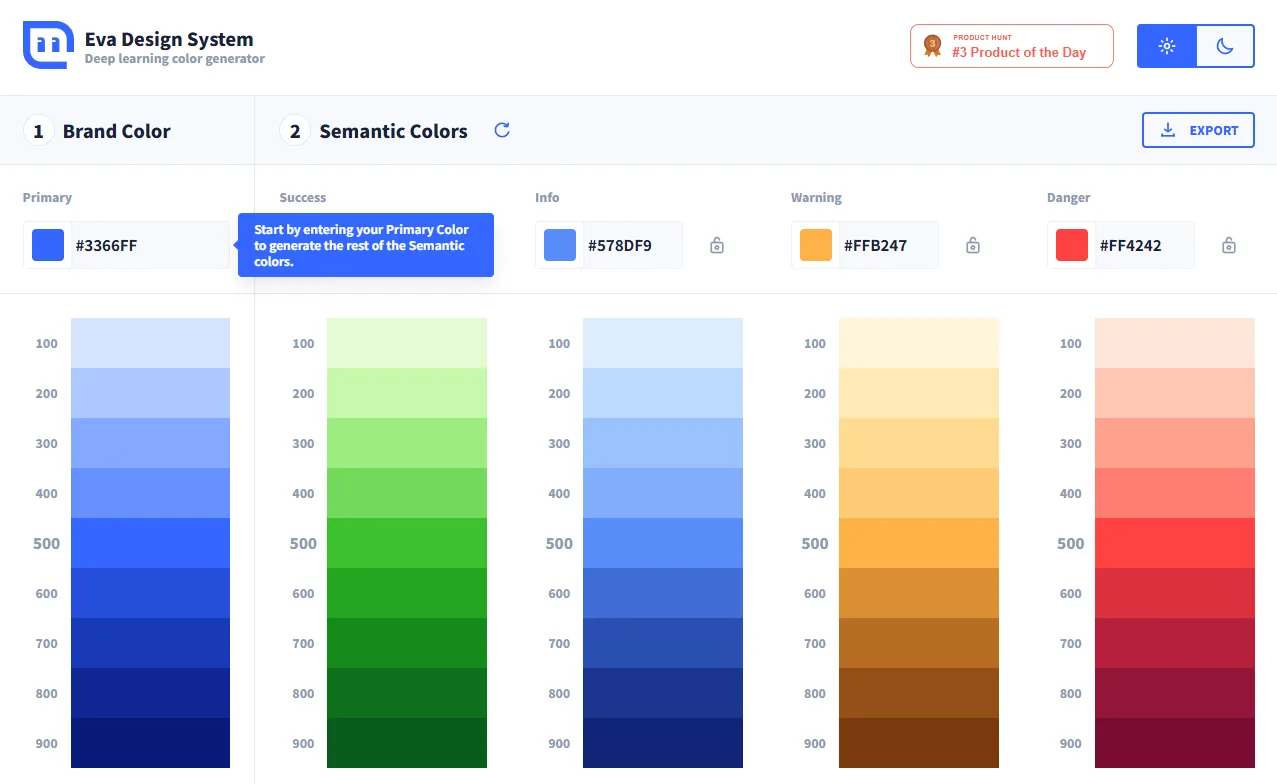
Task: Click the 'Warning' column label
Action: tap(816, 198)
